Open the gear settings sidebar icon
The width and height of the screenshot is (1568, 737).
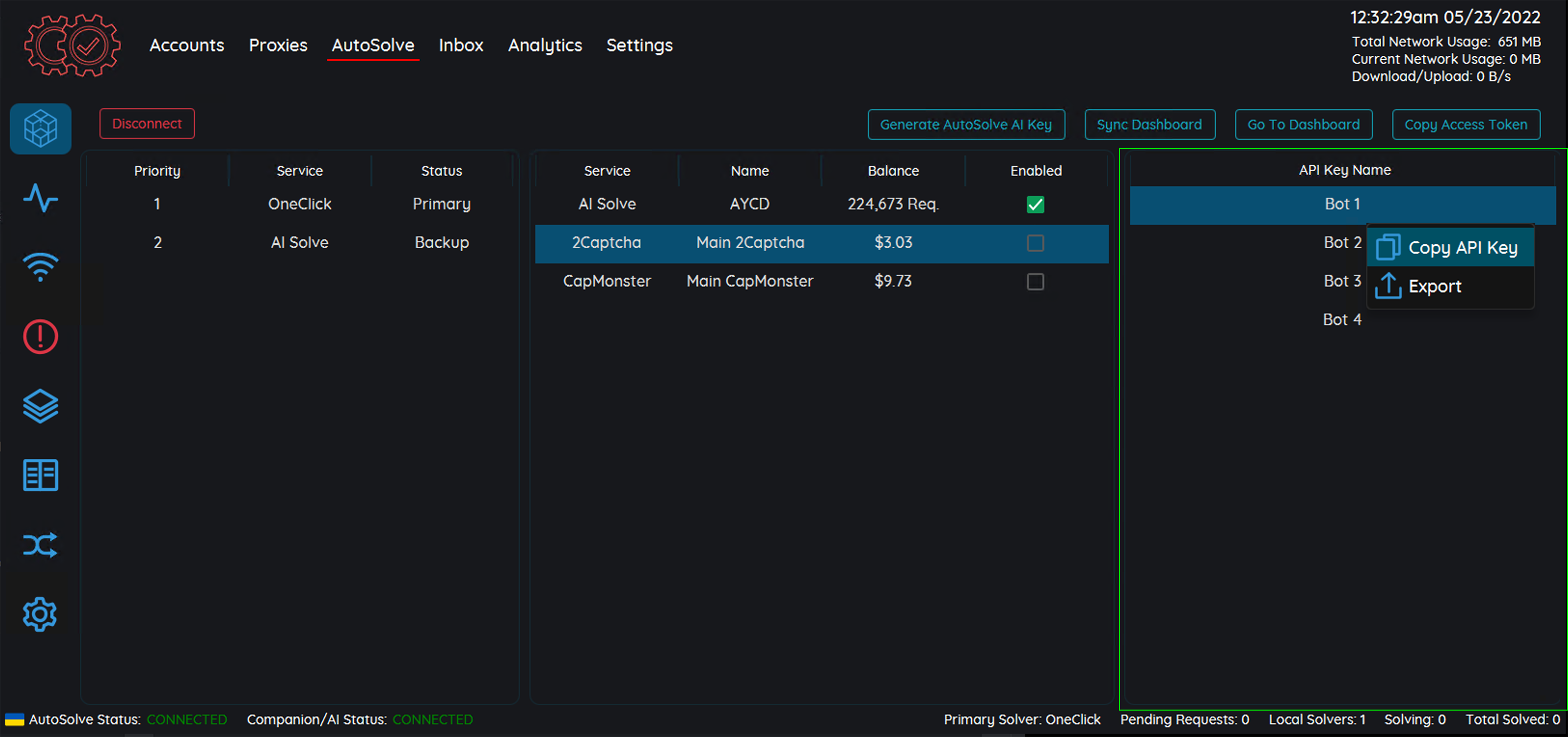click(41, 614)
